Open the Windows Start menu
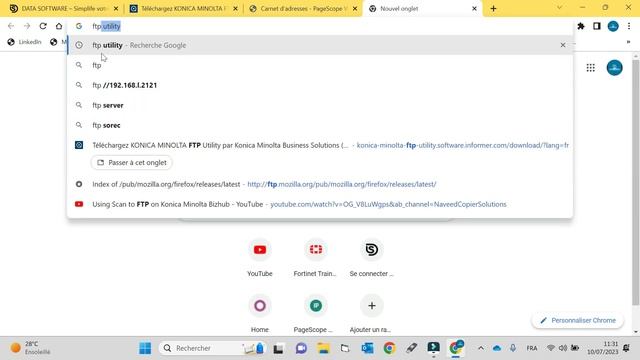Image resolution: width=640 pixels, height=360 pixels. coord(145,348)
